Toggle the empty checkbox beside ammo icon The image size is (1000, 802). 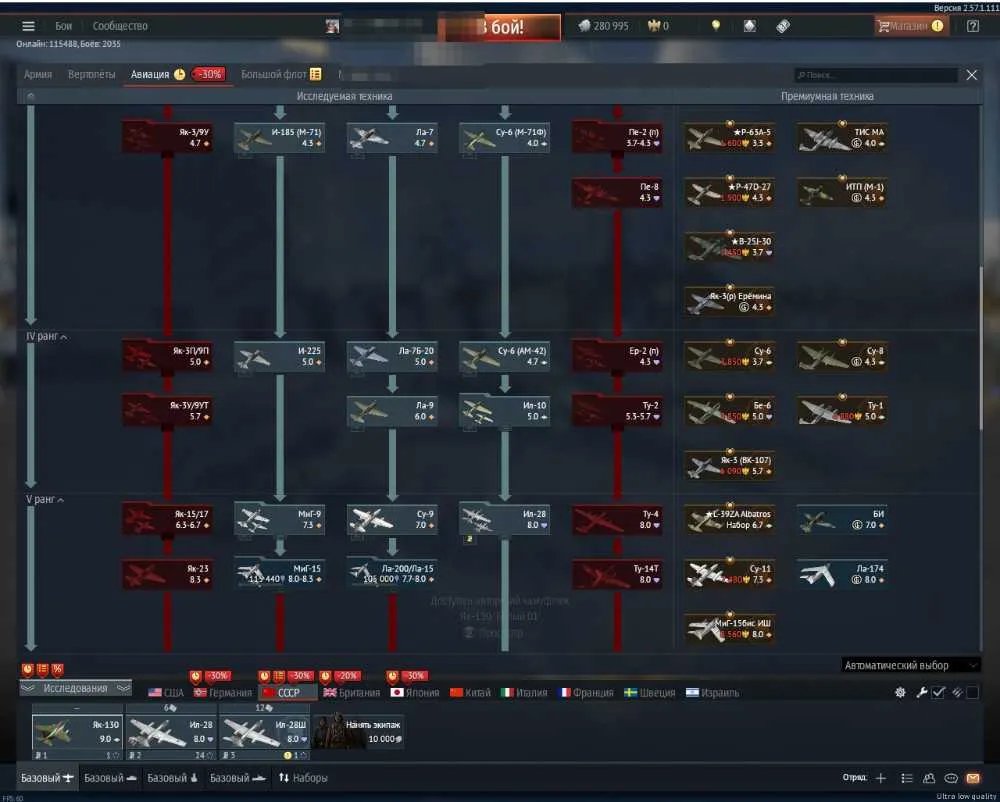click(973, 692)
